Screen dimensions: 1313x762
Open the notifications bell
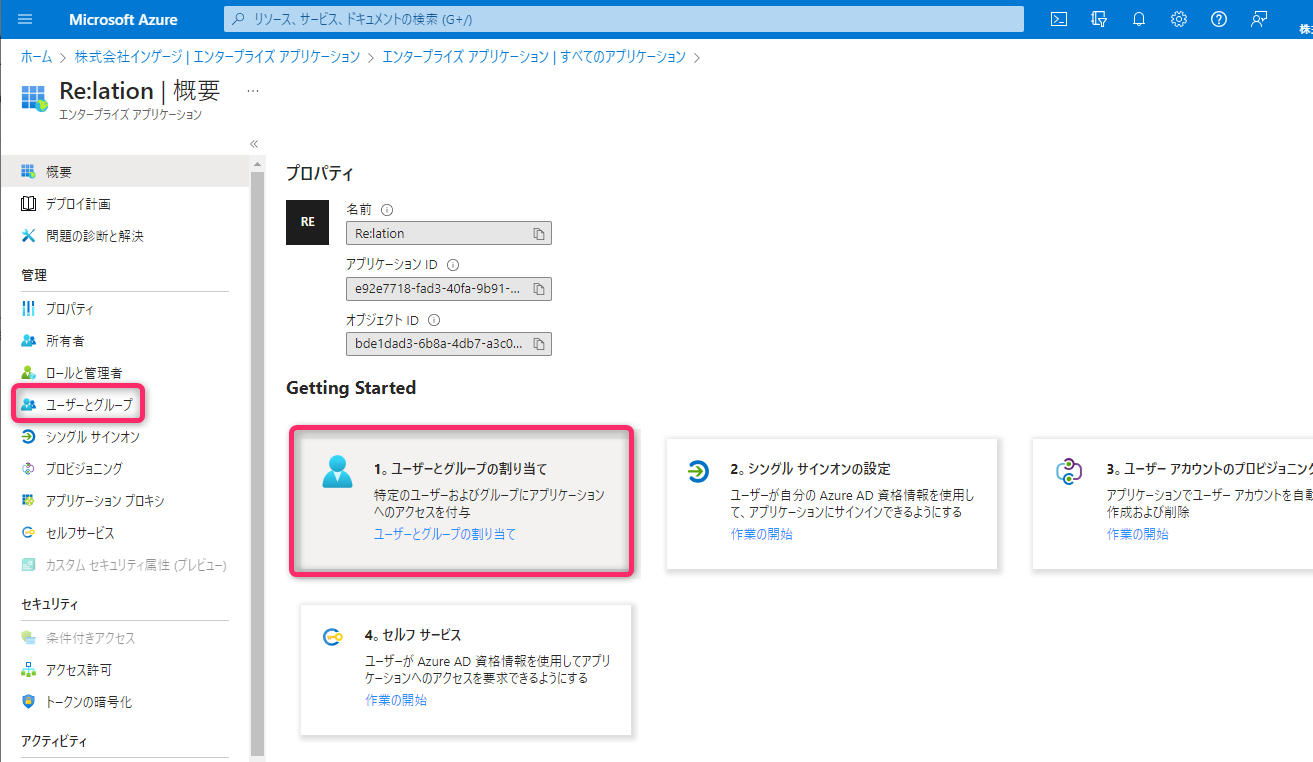pyautogui.click(x=1139, y=19)
